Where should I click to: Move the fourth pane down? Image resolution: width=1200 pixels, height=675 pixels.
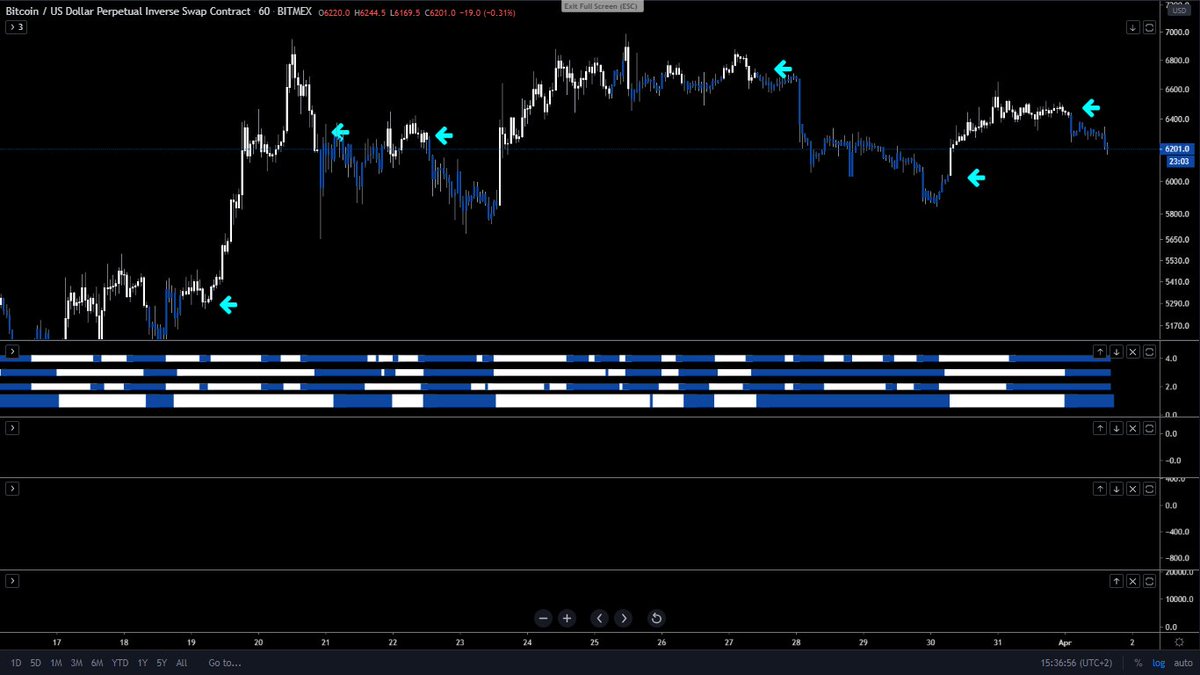click(x=1116, y=489)
